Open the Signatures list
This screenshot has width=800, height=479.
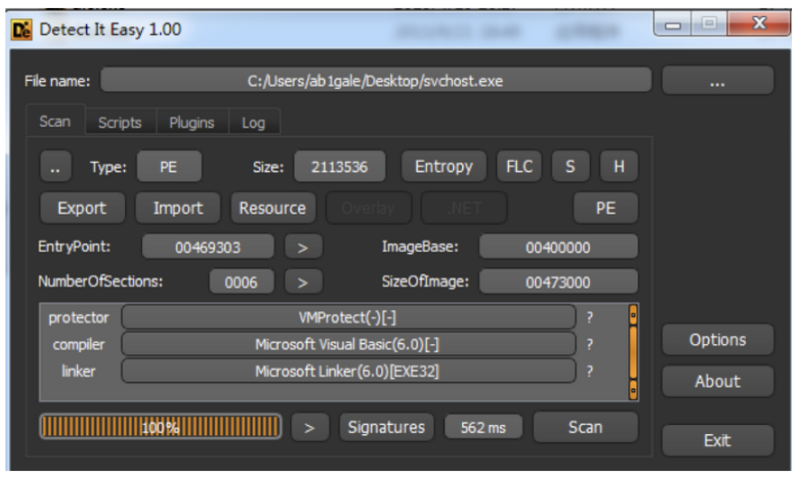click(x=386, y=427)
